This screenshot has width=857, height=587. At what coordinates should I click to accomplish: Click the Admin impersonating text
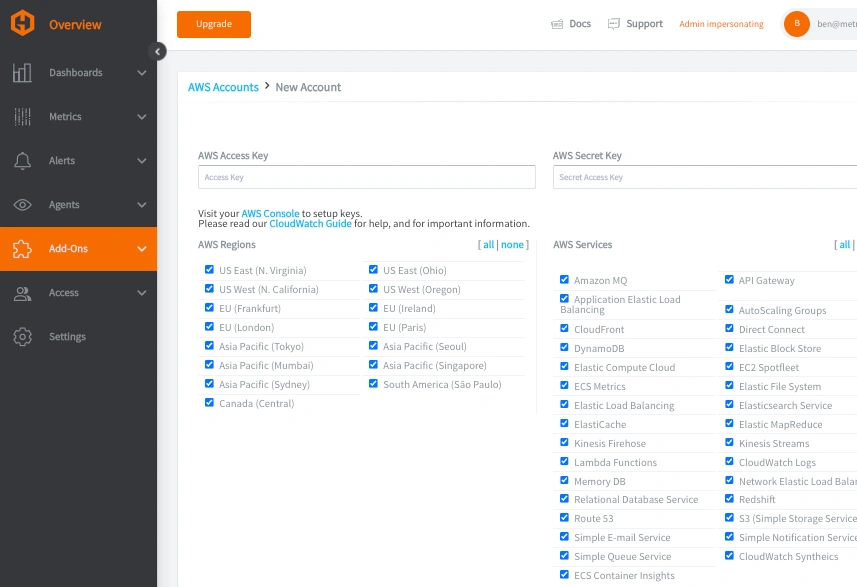721,24
